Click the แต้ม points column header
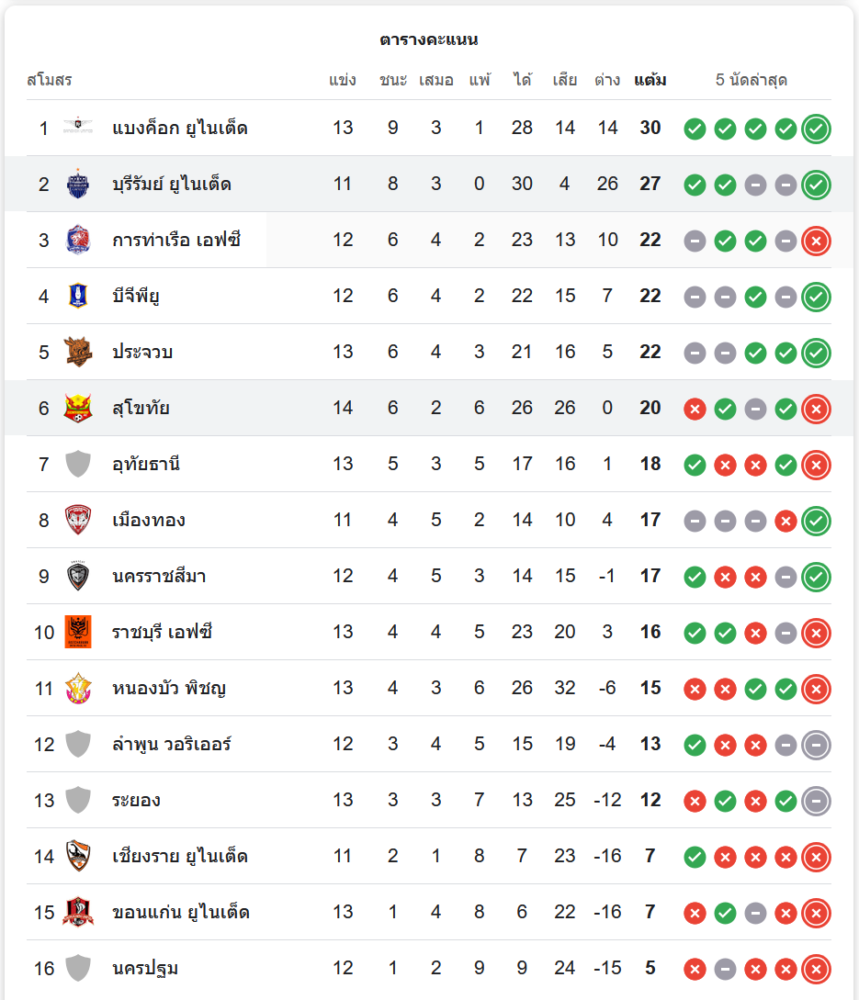Screen dimensions: 859x1000 [650, 80]
